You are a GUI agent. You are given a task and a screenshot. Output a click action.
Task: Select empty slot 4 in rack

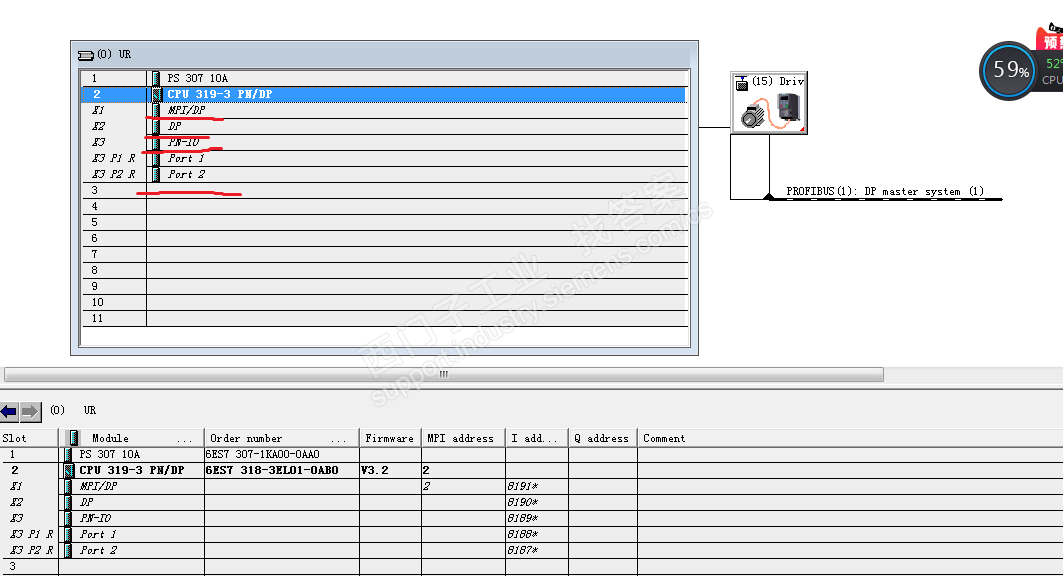coord(384,207)
